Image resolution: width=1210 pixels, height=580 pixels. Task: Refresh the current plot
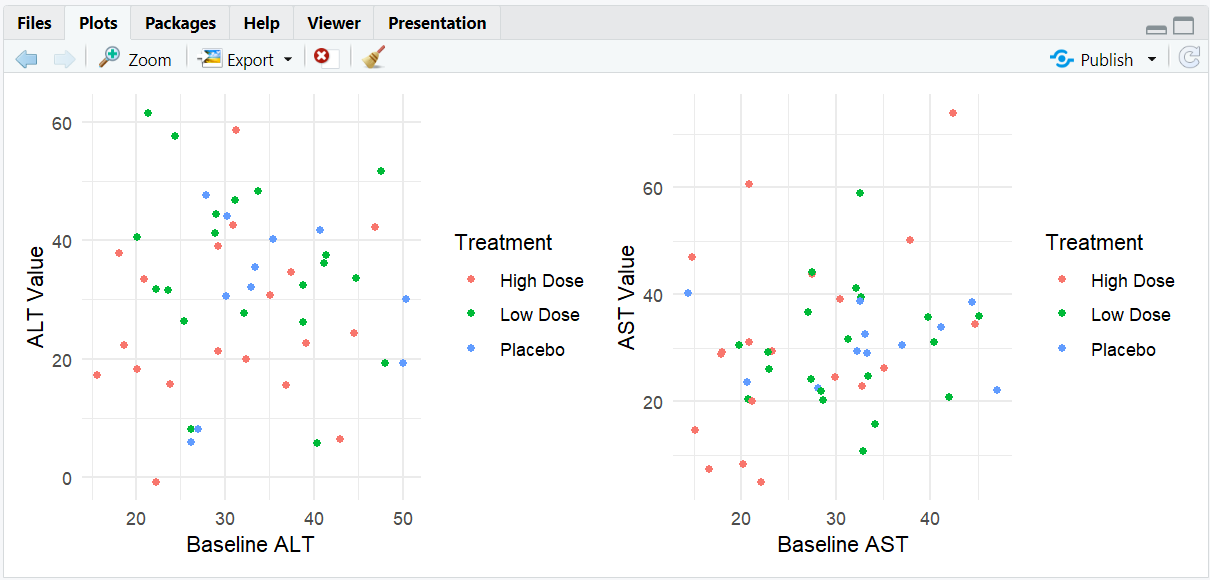[x=1189, y=58]
